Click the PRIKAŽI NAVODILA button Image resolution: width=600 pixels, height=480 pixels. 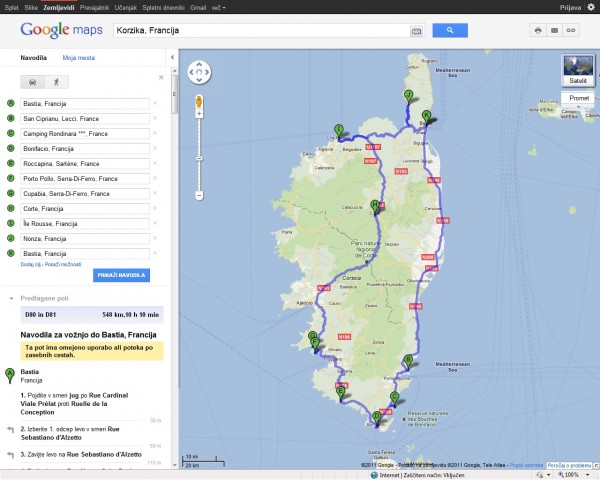click(121, 274)
